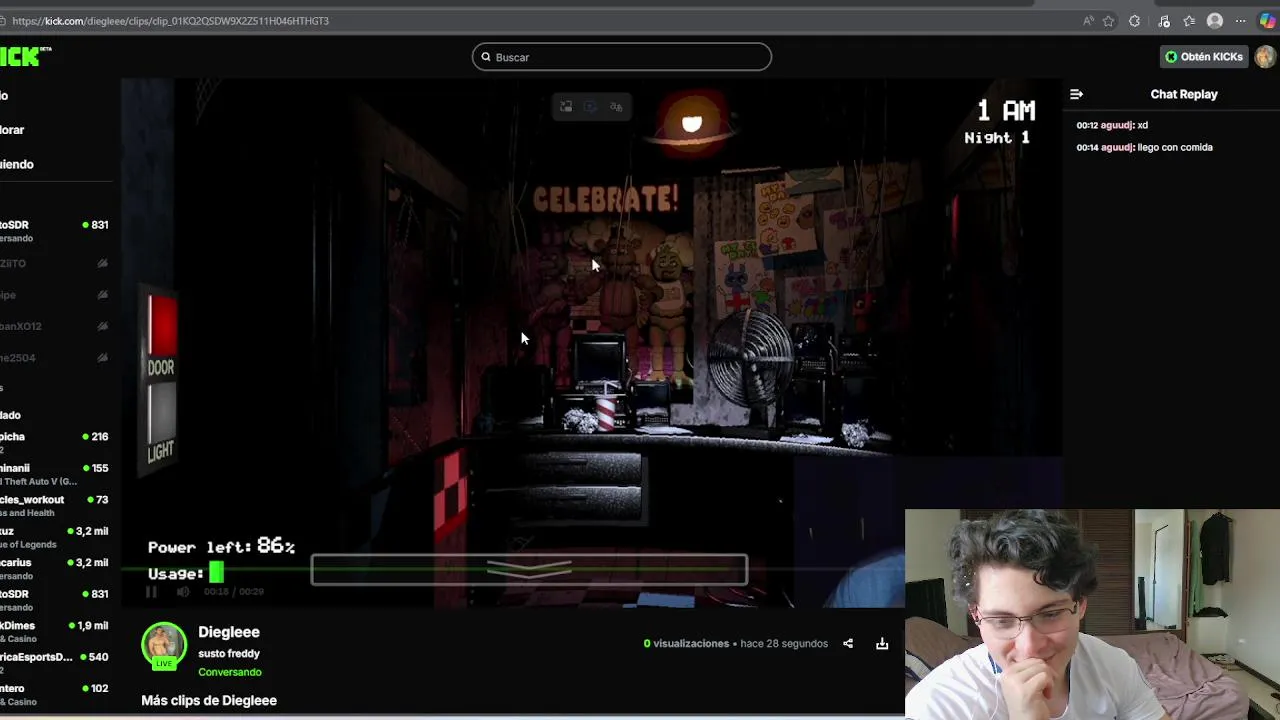Click the Obtén KICKs button
1280x720 pixels.
point(1203,57)
